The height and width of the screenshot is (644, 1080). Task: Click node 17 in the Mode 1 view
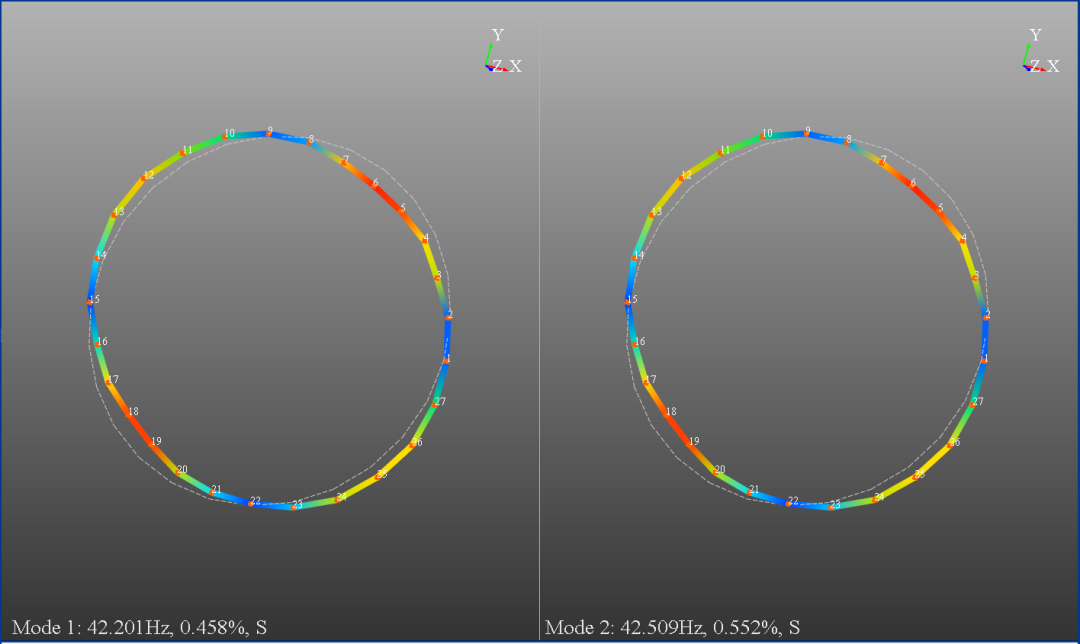pos(110,382)
